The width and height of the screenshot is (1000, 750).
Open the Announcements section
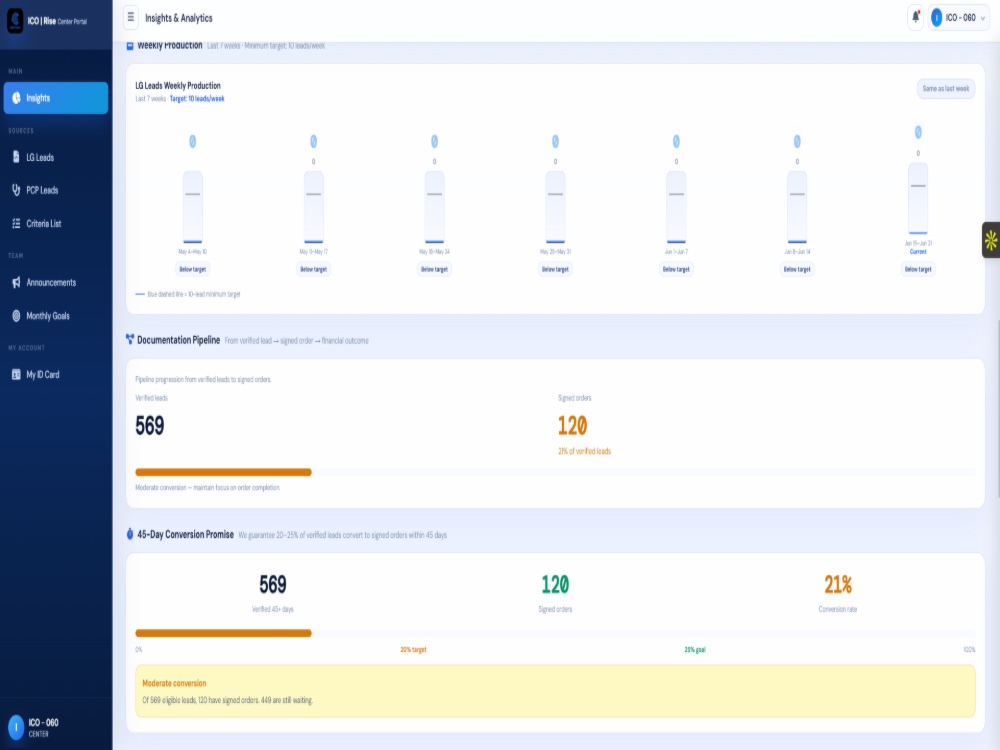[x=56, y=283]
